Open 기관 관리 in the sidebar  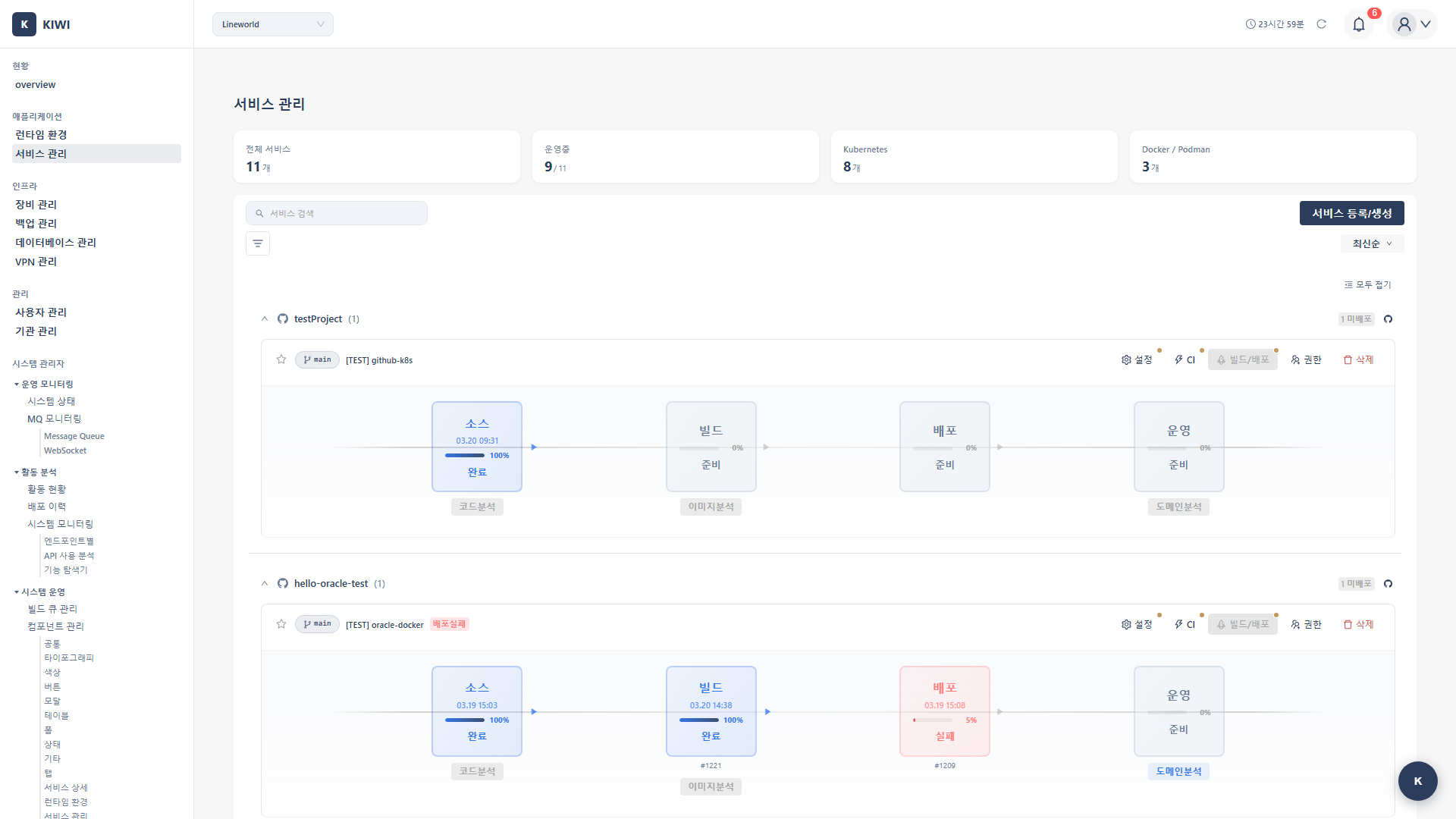click(36, 331)
